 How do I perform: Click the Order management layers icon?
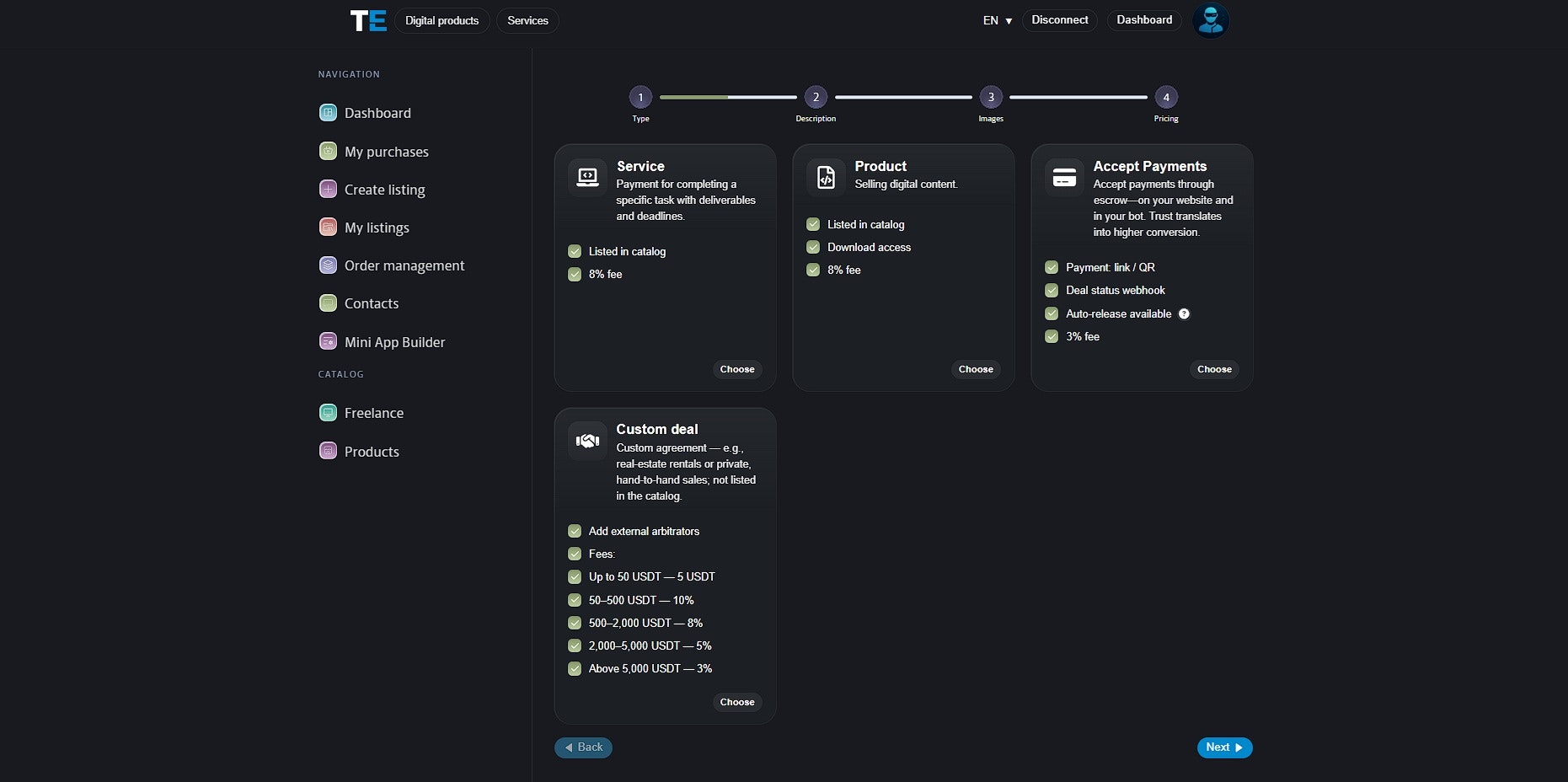click(x=329, y=265)
